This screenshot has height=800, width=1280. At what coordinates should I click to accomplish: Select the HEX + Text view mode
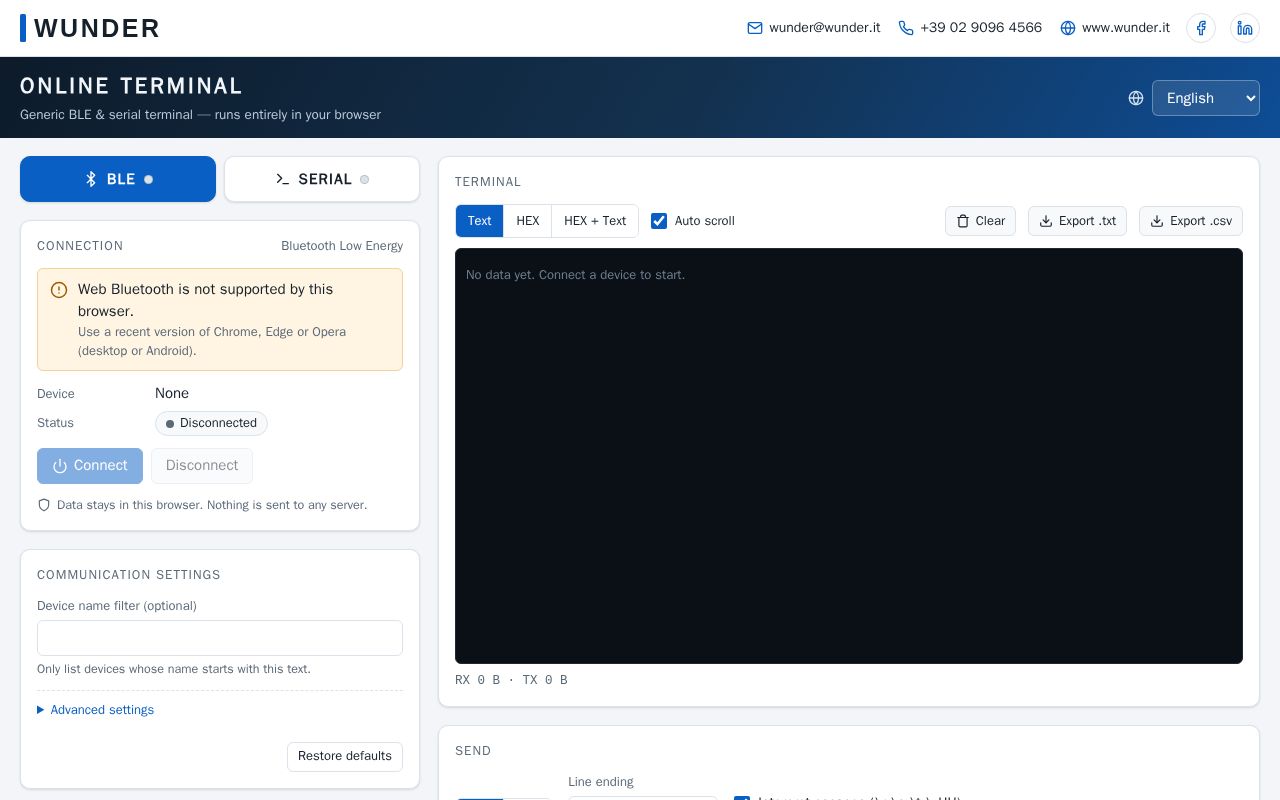tap(595, 221)
